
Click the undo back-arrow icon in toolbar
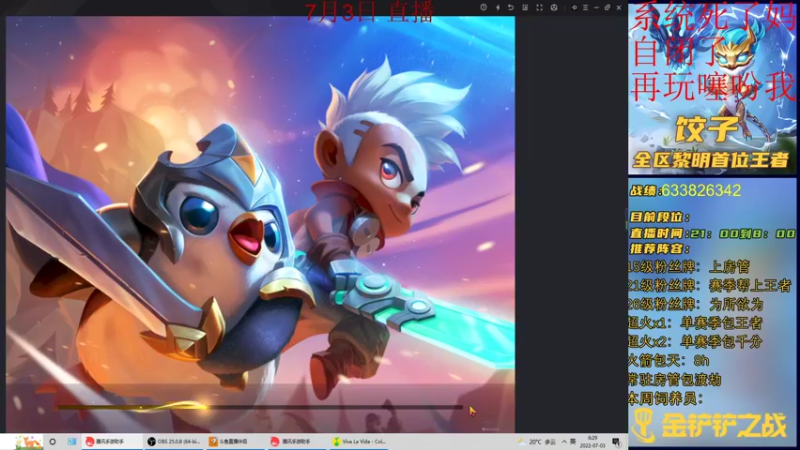tap(511, 7)
